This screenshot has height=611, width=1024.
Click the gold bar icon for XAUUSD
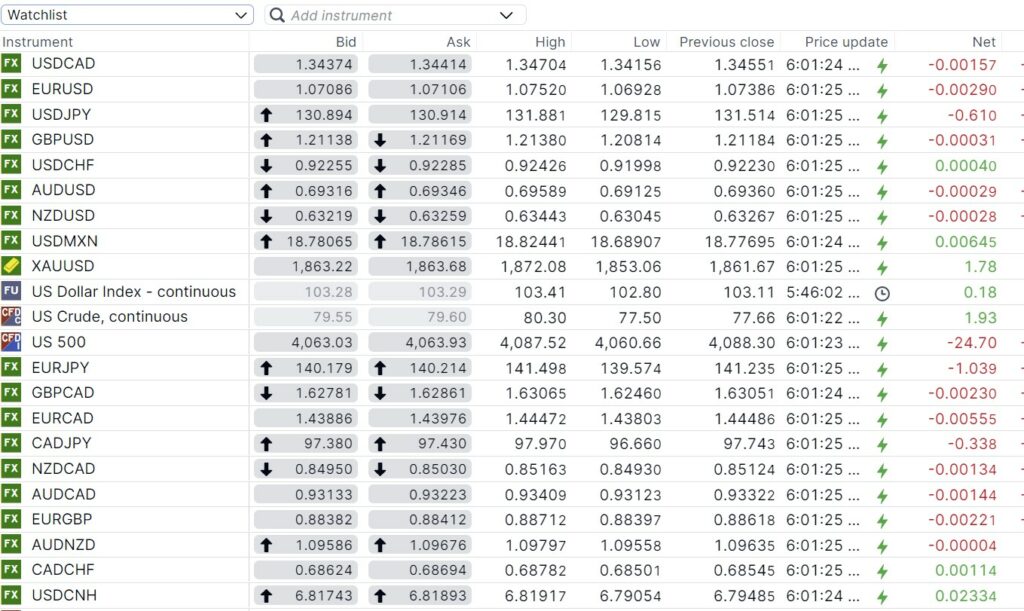[x=11, y=266]
